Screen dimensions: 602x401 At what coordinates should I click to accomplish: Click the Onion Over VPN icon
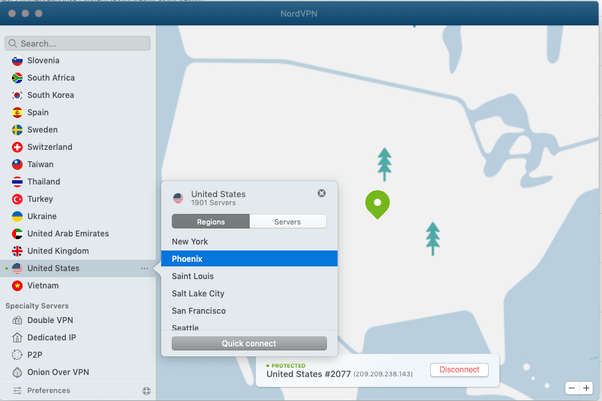tap(17, 372)
